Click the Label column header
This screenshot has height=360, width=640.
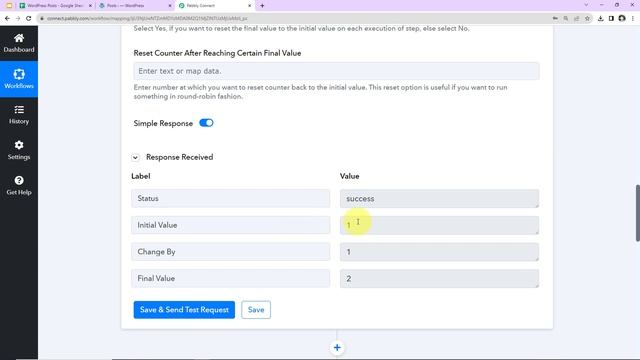click(x=141, y=176)
